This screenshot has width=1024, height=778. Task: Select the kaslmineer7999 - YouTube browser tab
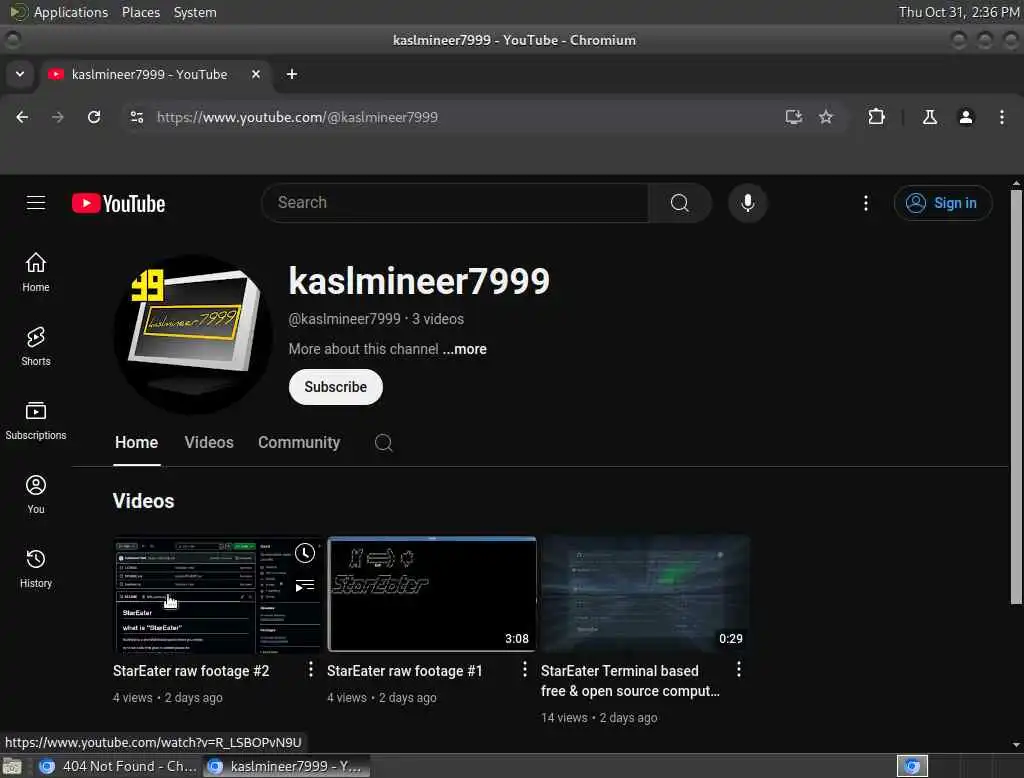(156, 74)
